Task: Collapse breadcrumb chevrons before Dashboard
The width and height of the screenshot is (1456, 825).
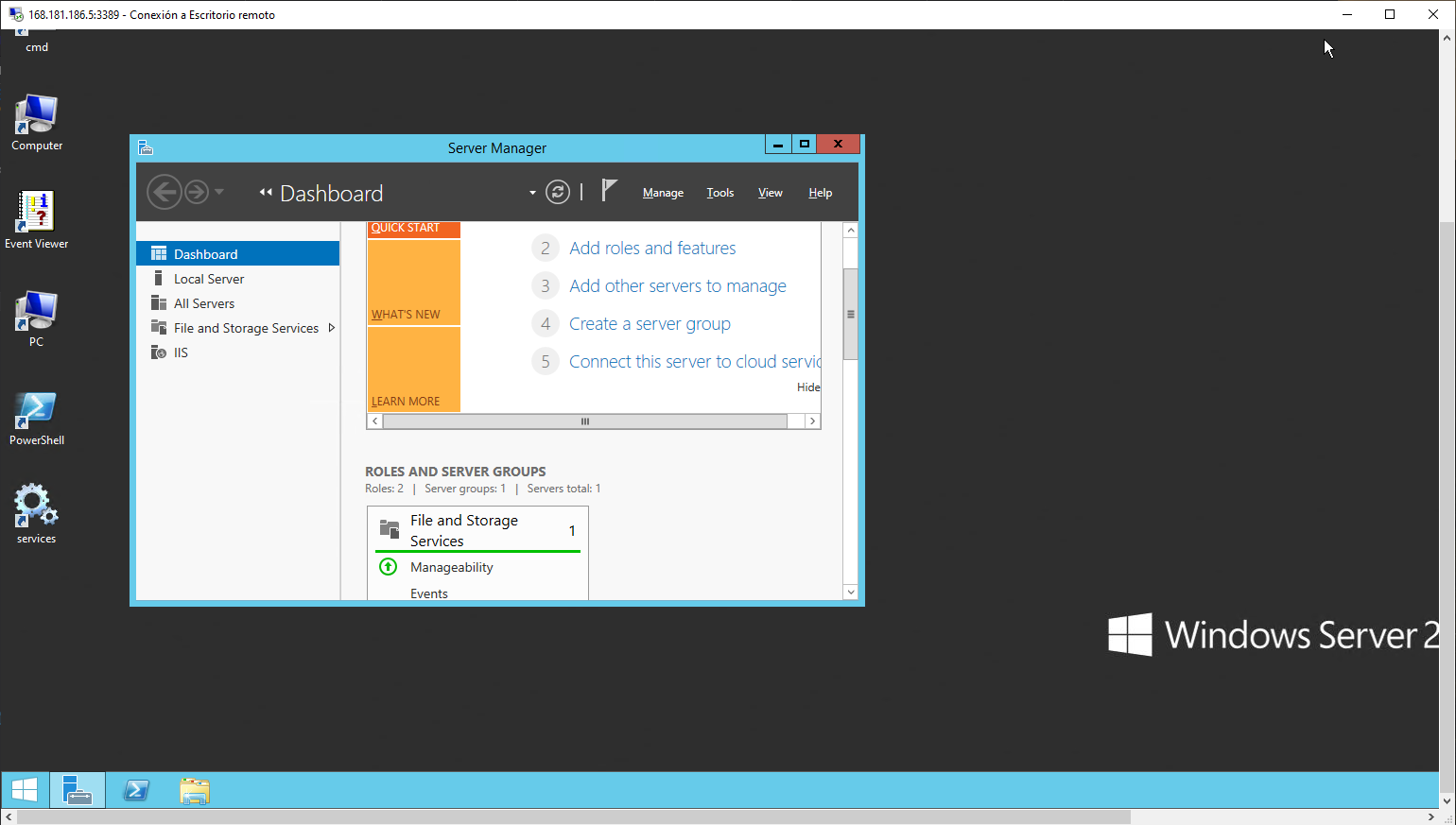Action: [266, 193]
